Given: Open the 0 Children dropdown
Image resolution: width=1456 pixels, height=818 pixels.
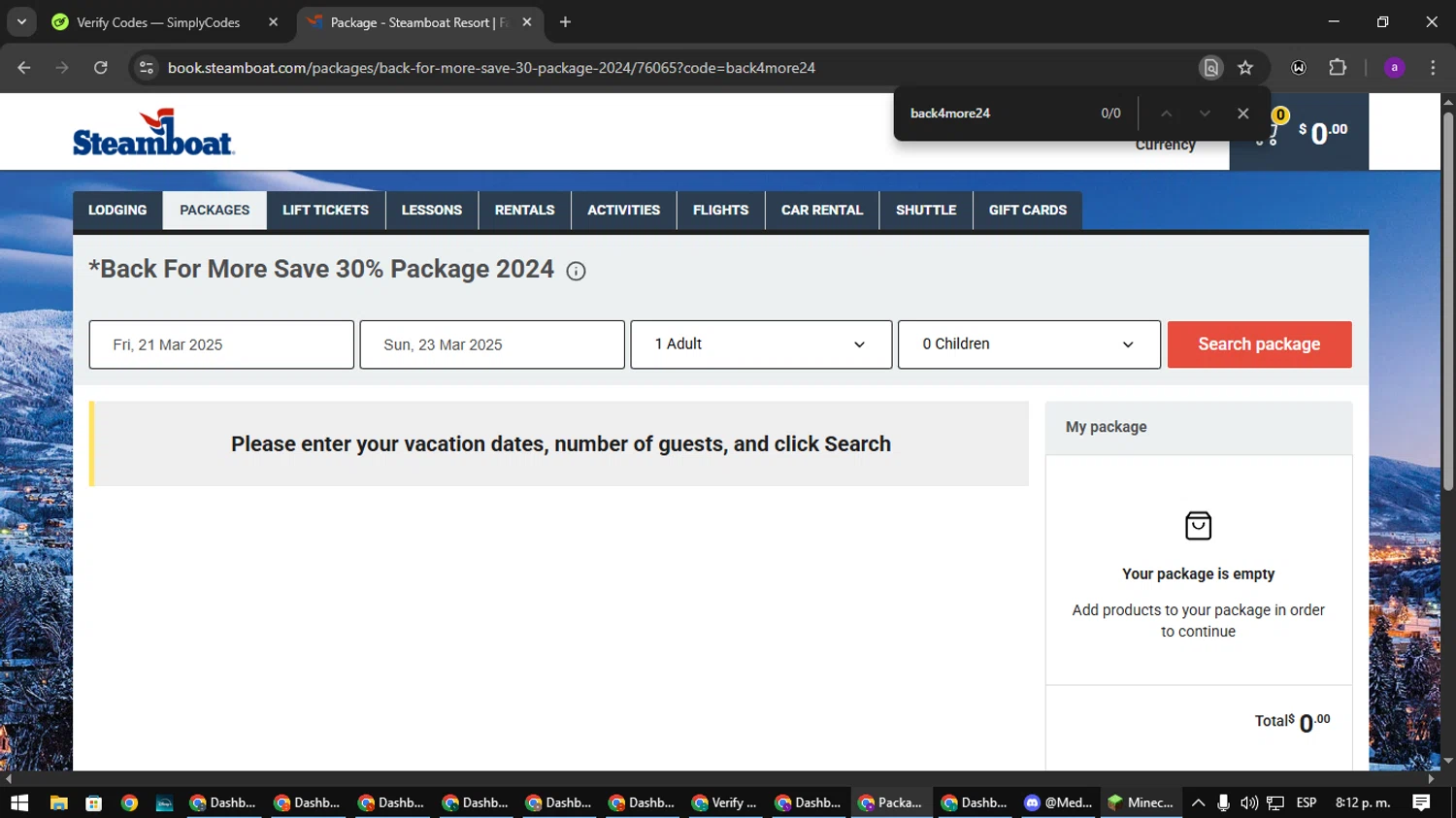Looking at the screenshot, I should (x=1029, y=344).
